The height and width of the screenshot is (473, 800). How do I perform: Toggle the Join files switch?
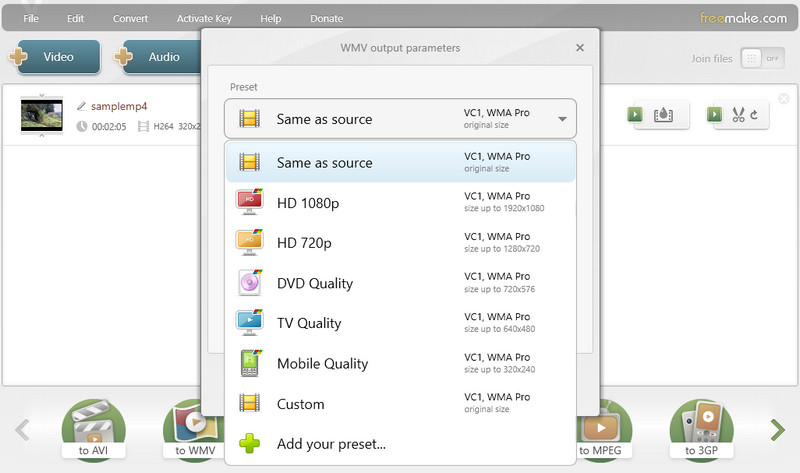tap(762, 59)
